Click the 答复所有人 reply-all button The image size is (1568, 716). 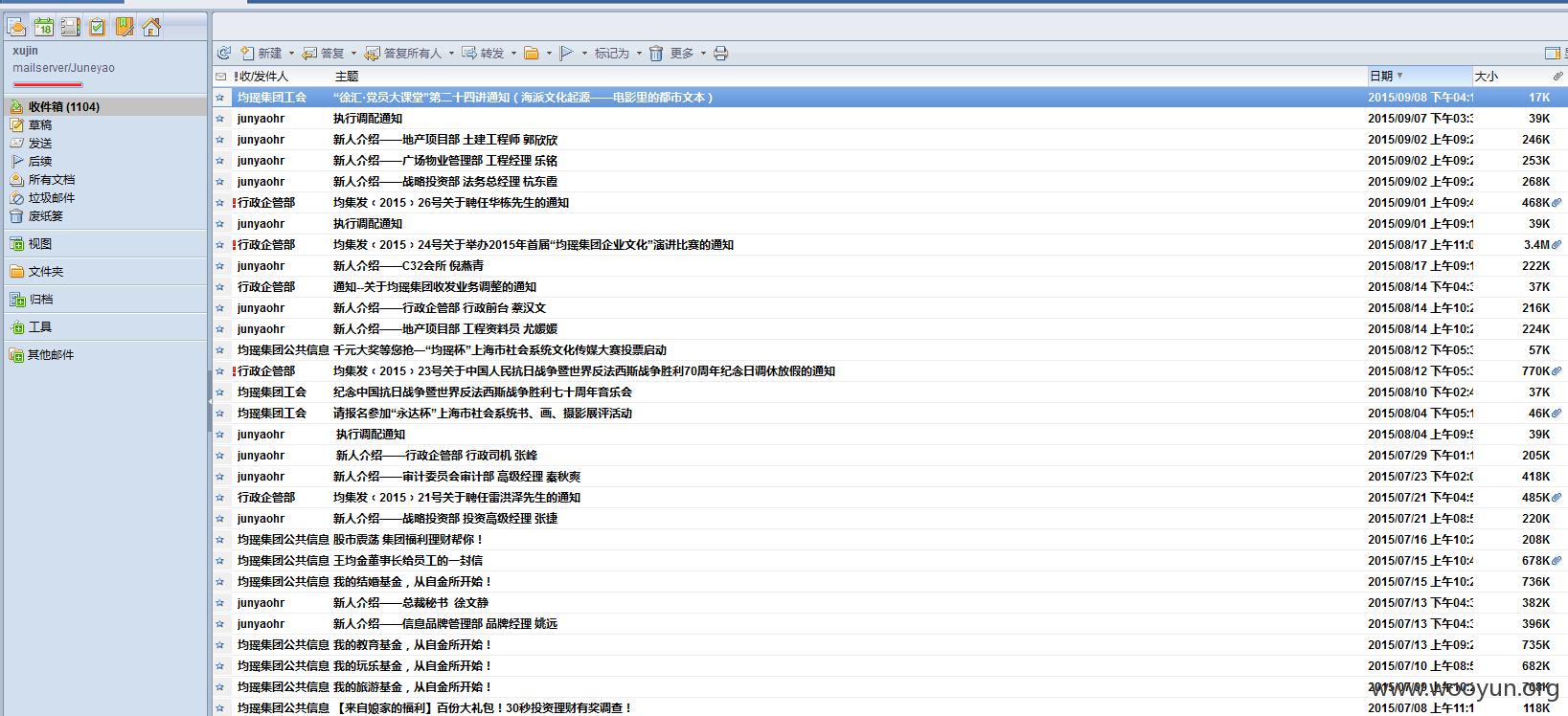[x=403, y=54]
